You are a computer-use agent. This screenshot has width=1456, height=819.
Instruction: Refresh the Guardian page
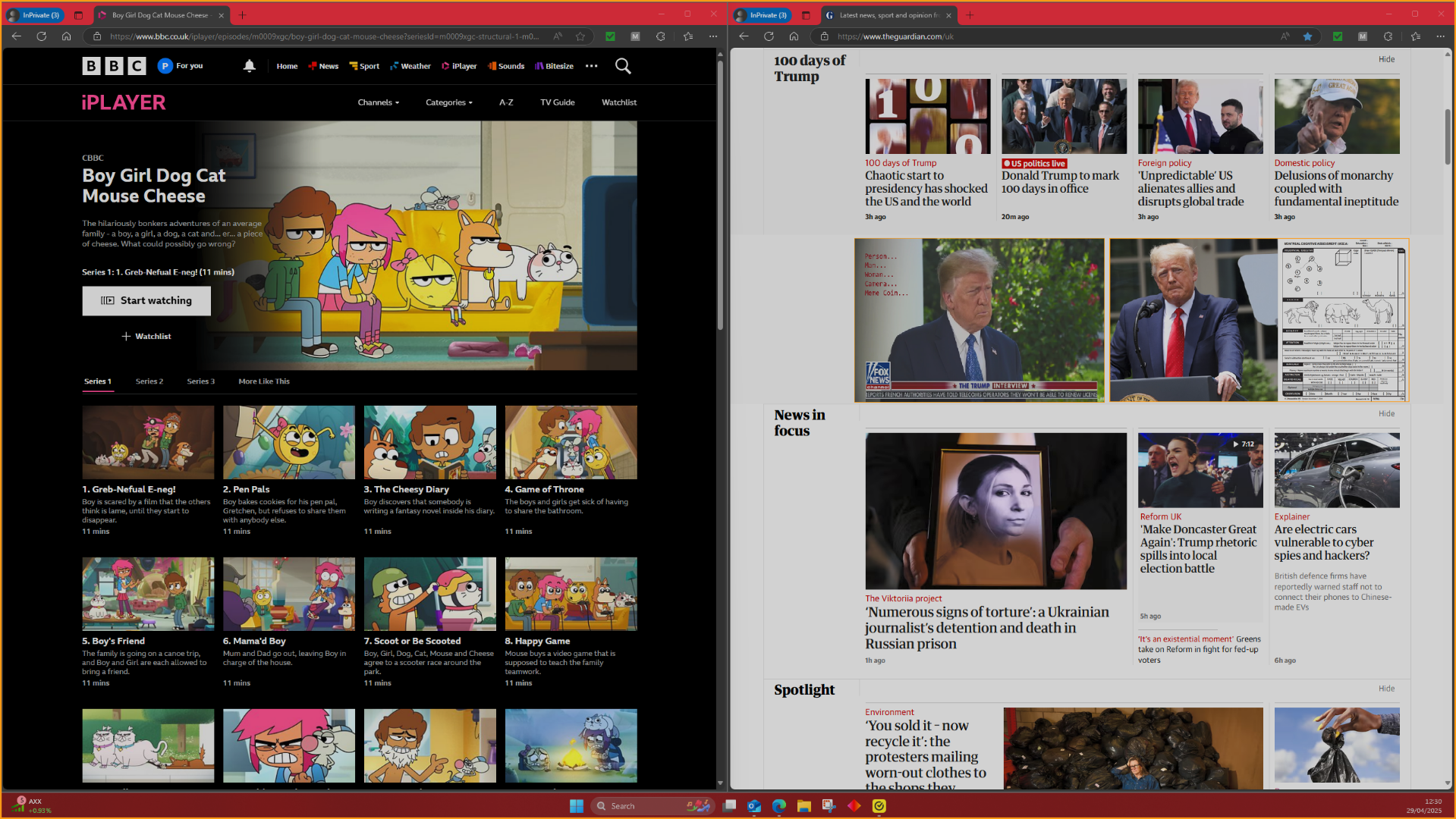click(769, 36)
